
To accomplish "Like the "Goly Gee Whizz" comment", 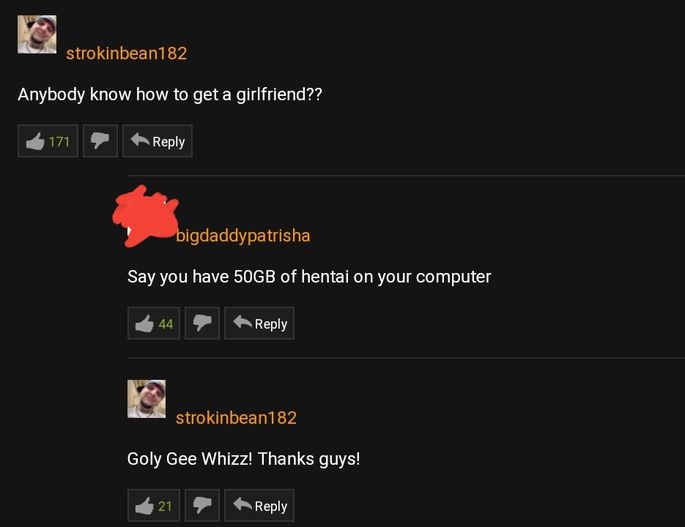I will 154,506.
